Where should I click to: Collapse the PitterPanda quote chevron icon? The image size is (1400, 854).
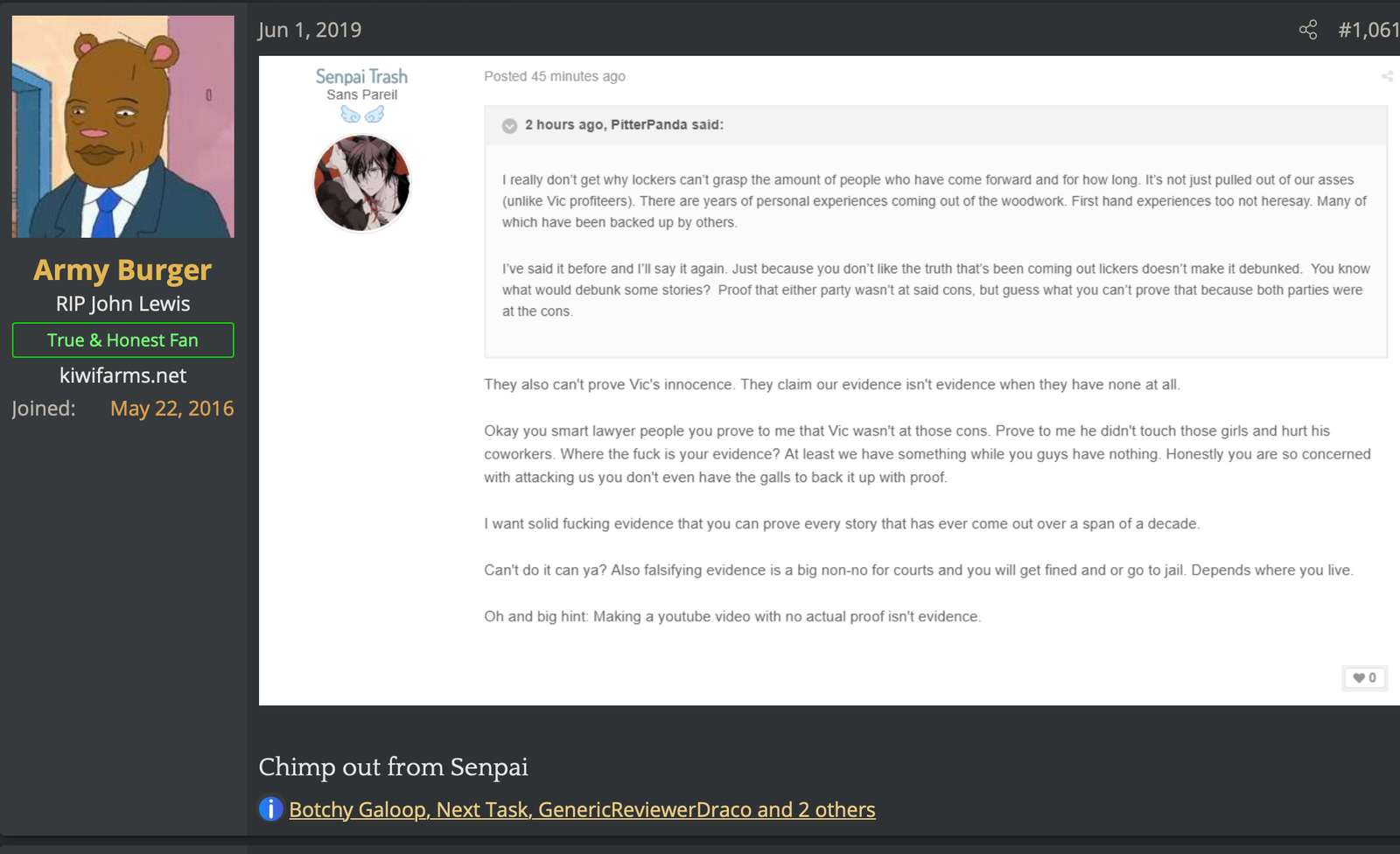[x=509, y=126]
